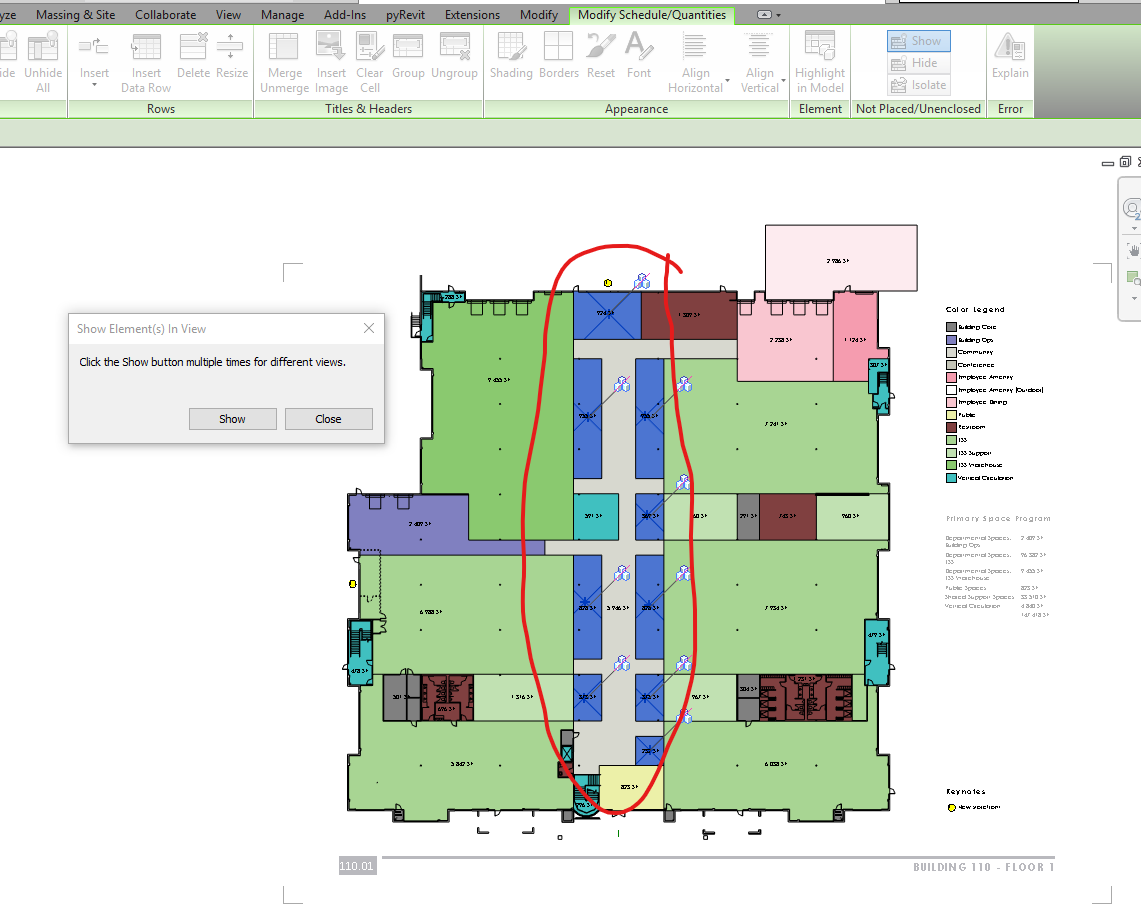Select the Modify Schedule/Quantities tab

(x=651, y=15)
